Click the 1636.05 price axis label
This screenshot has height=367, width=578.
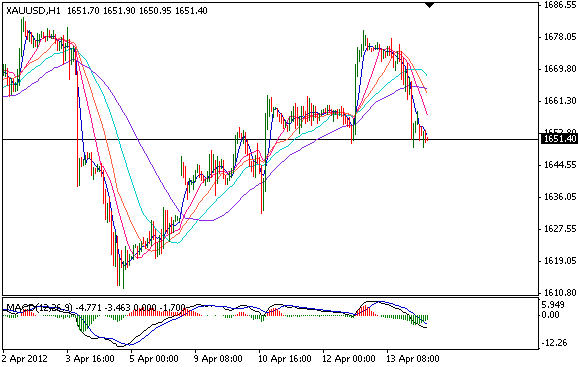point(560,197)
